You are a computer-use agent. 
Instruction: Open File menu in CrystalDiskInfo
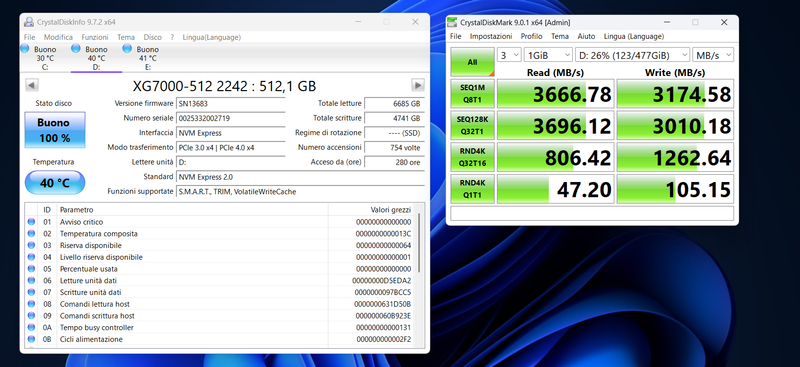coord(30,37)
